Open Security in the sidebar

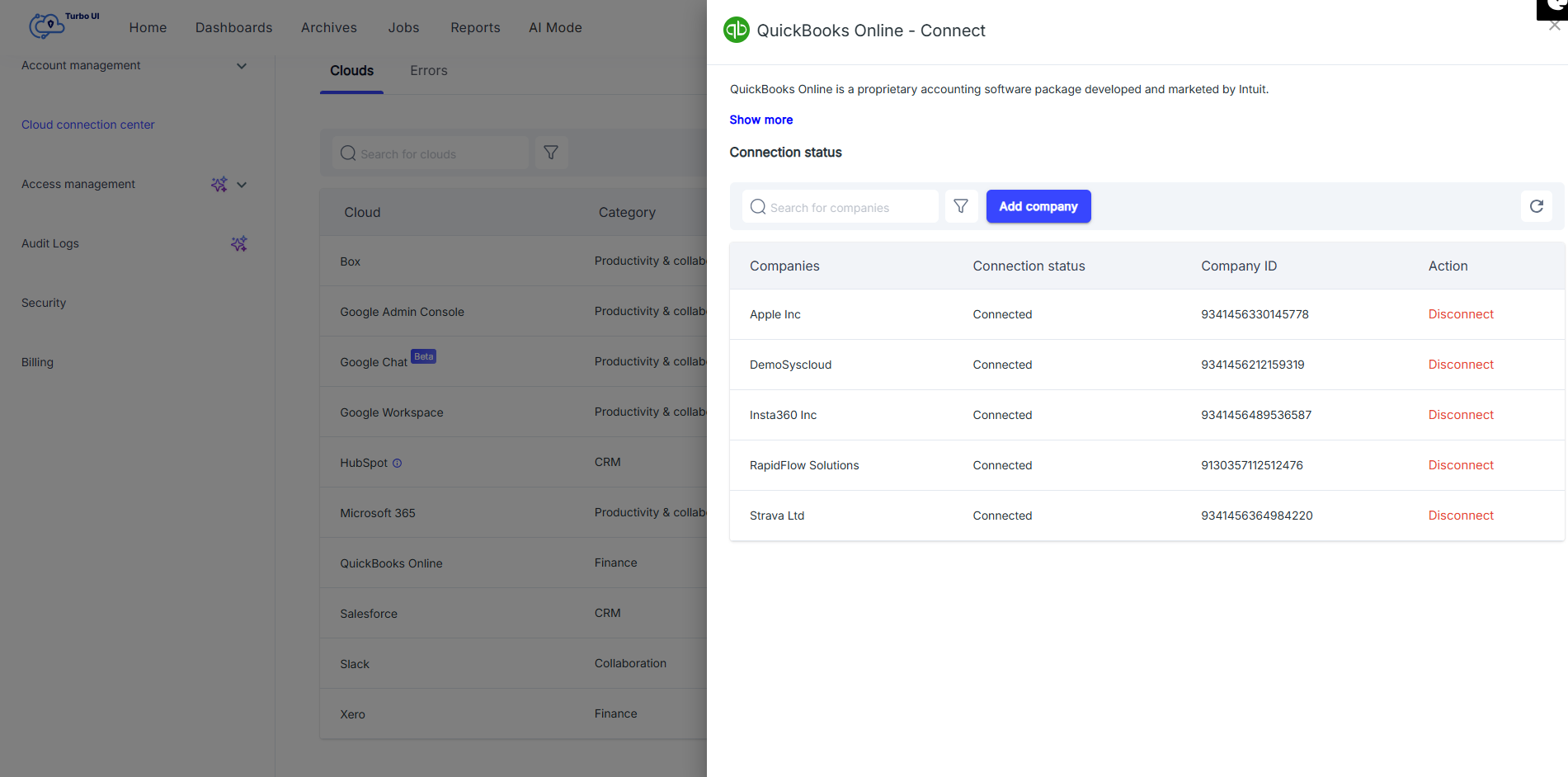coord(44,303)
